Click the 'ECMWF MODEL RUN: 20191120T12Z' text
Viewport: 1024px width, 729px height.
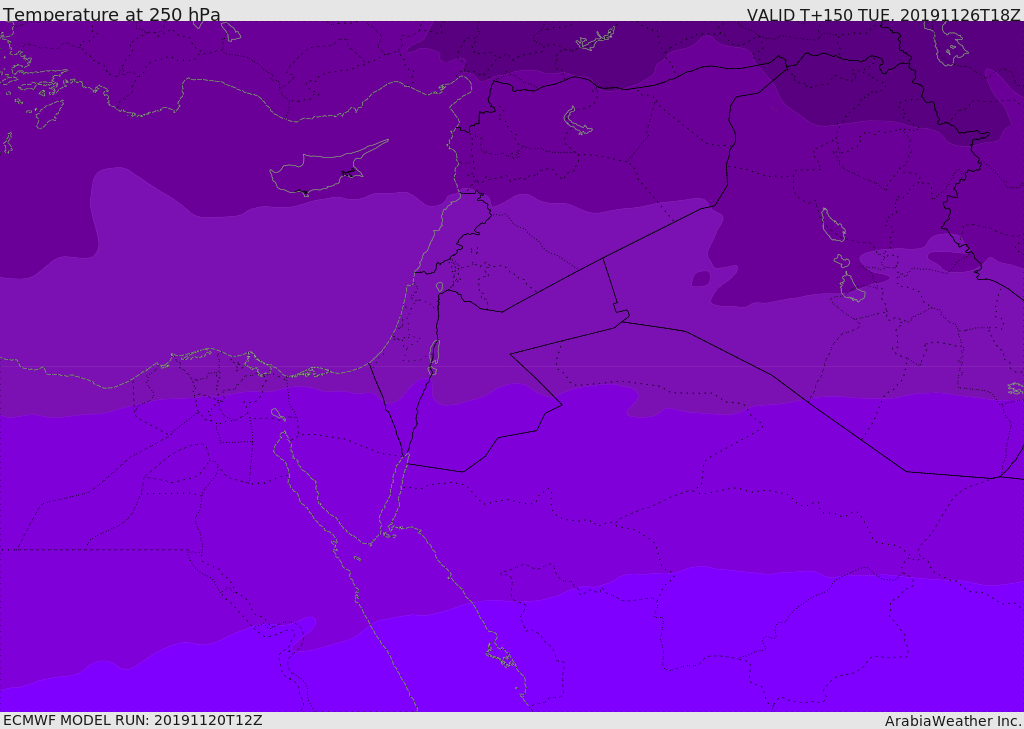(133, 720)
